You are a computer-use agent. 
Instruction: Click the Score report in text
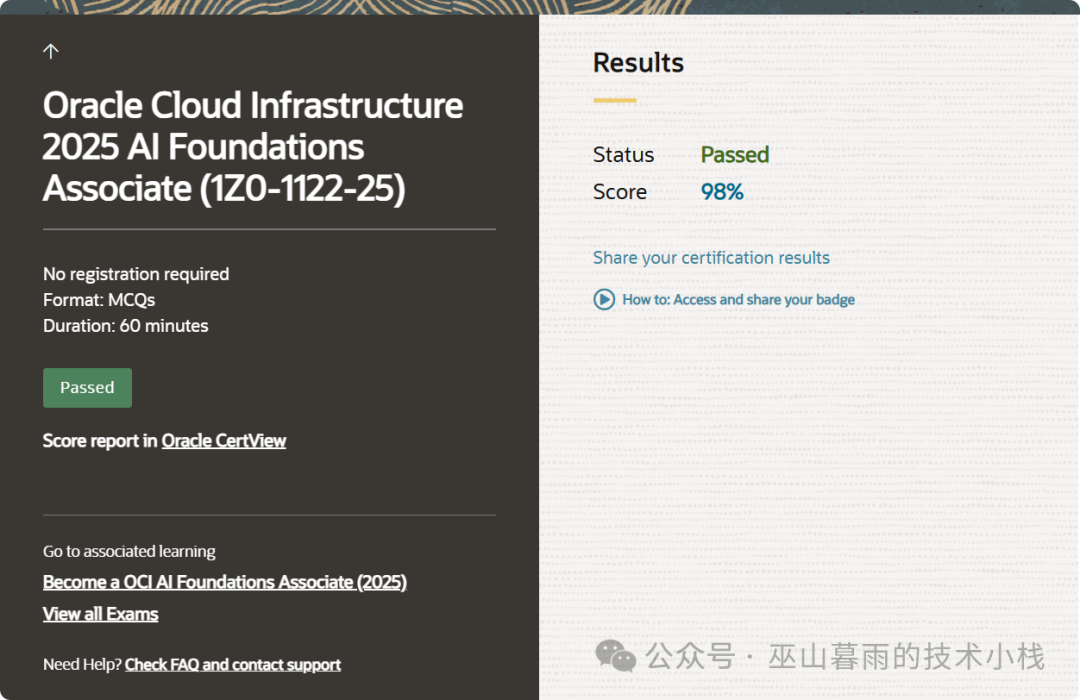pyautogui.click(x=101, y=441)
